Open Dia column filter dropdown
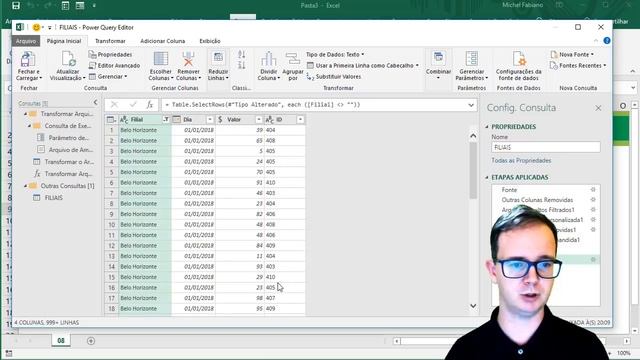The width and height of the screenshot is (640, 360). [210, 120]
